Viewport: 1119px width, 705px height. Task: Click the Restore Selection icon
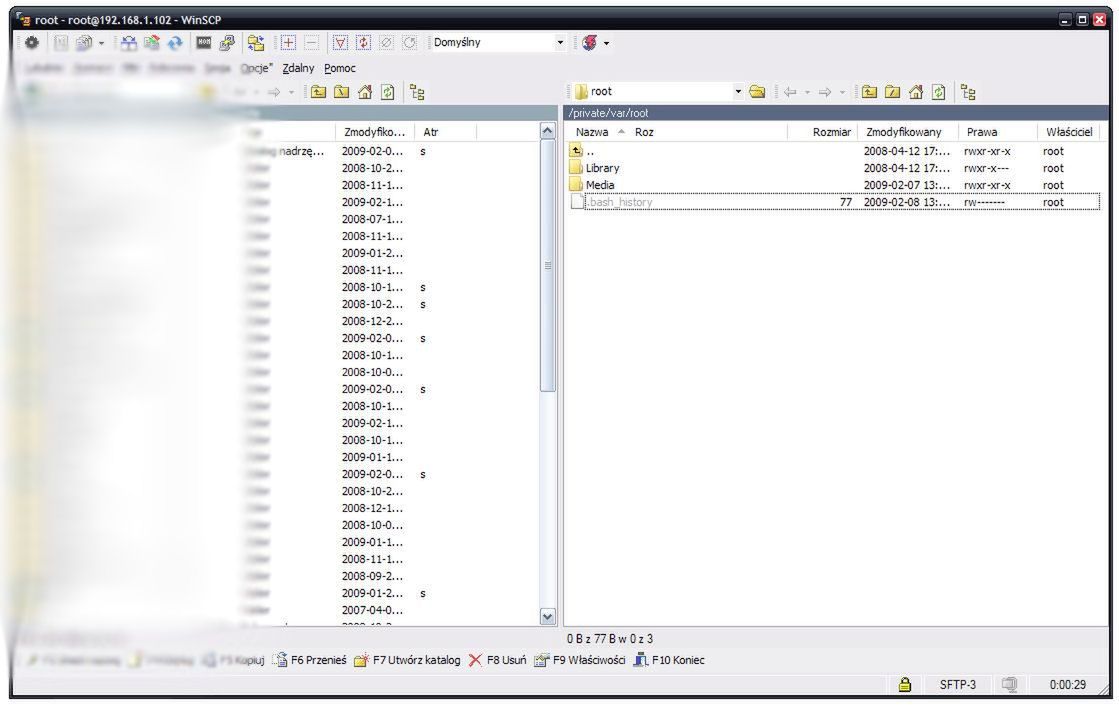[410, 43]
